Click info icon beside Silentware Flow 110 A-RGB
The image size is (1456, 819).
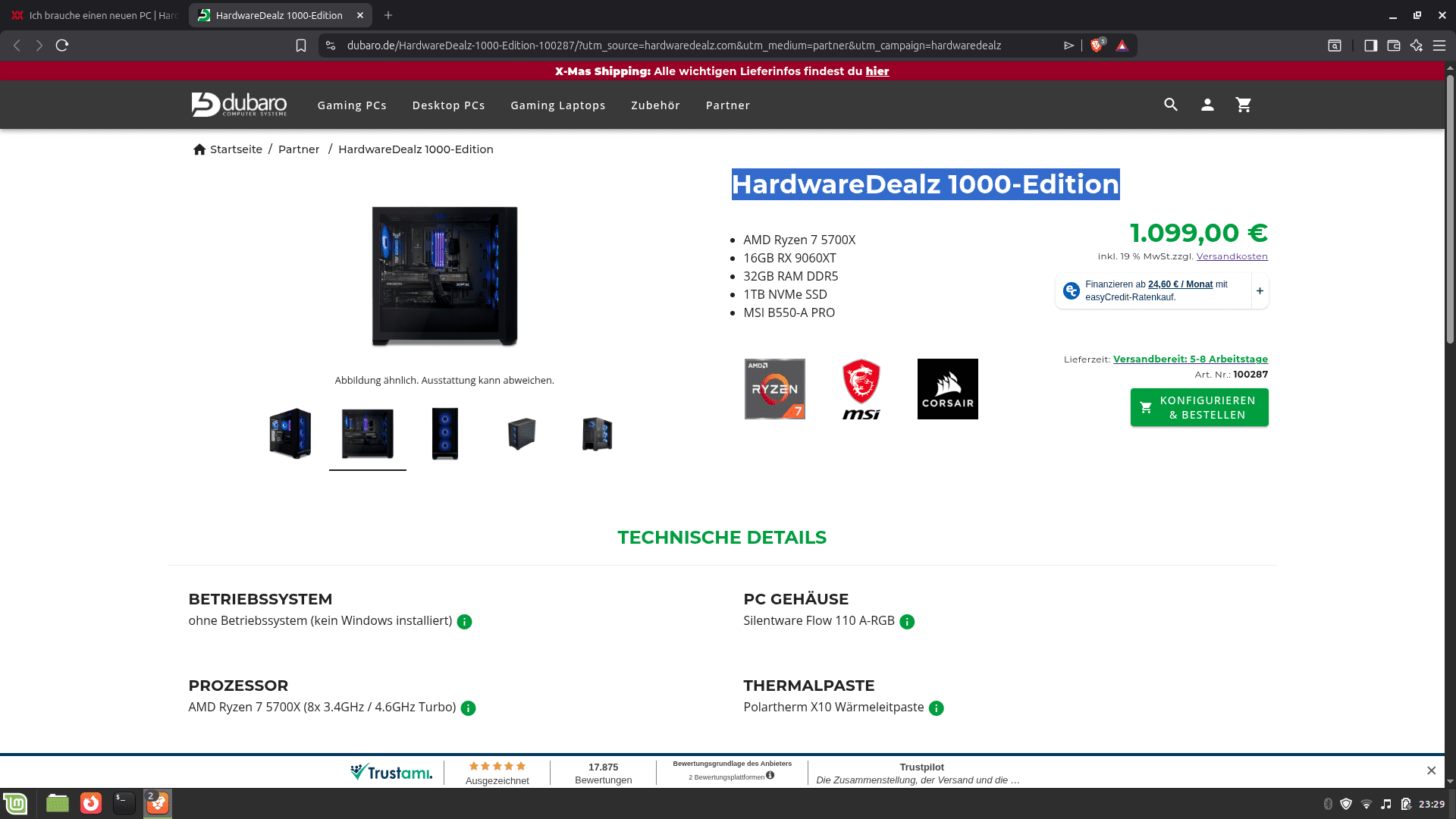pyautogui.click(x=907, y=622)
